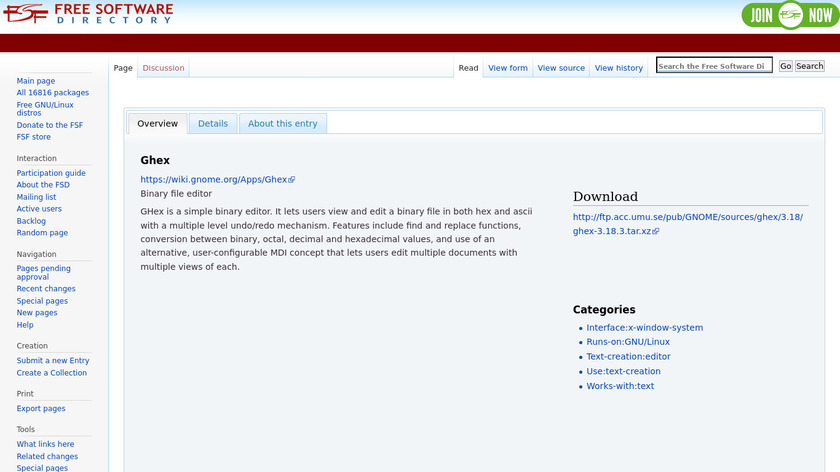This screenshot has height=472, width=840.
Task: Open the Interface:x-window-system category
Action: [644, 327]
